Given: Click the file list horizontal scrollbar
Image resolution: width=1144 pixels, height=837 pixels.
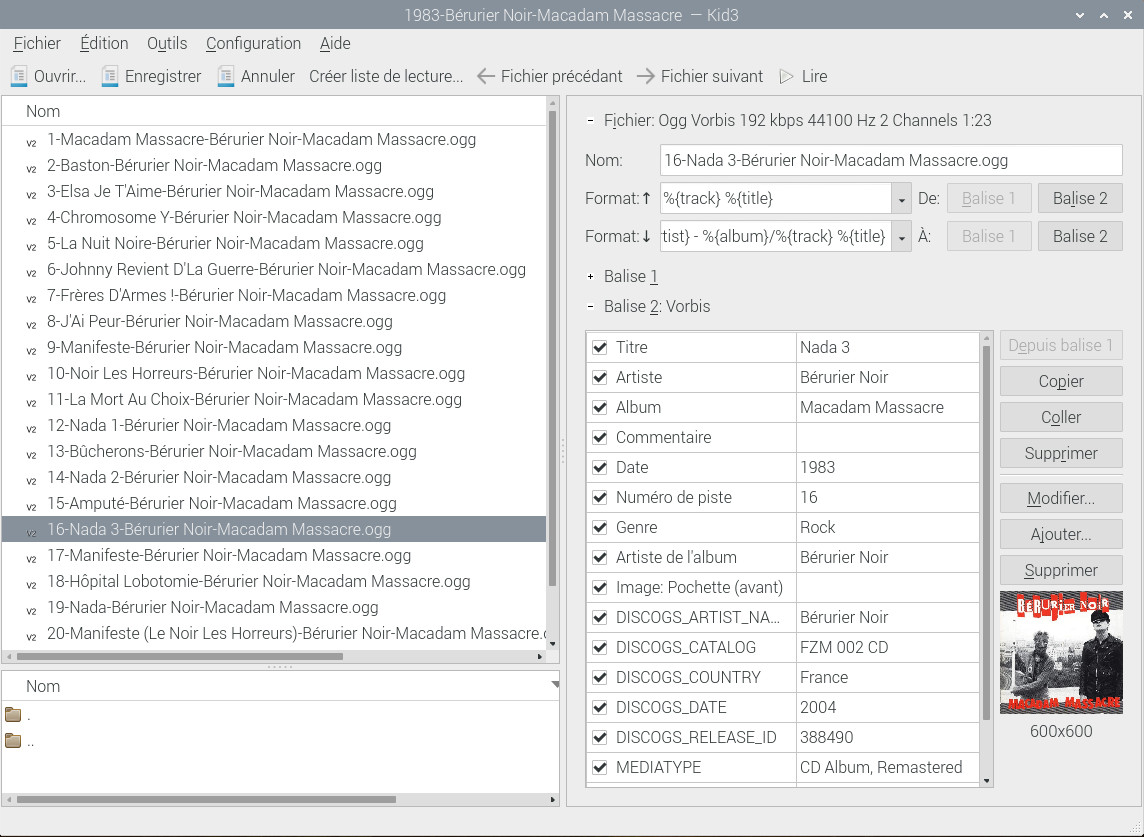Looking at the screenshot, I should click(x=180, y=657).
